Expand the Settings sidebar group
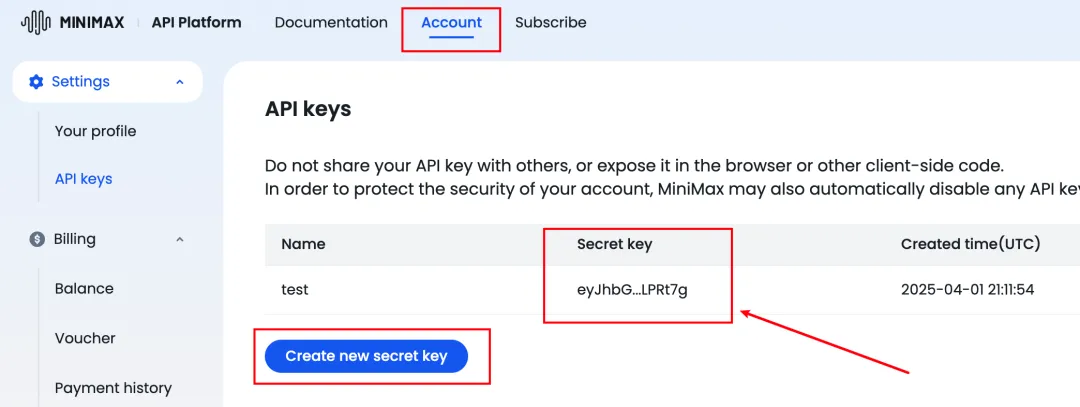The image size is (1080, 407). pyautogui.click(x=107, y=82)
